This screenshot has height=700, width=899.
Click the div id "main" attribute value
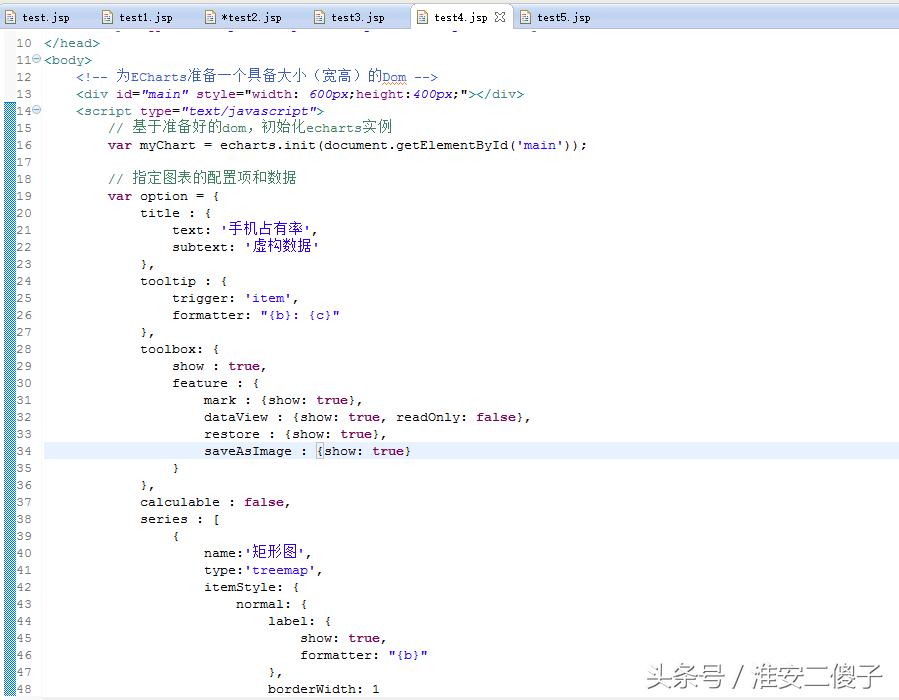(x=165, y=94)
